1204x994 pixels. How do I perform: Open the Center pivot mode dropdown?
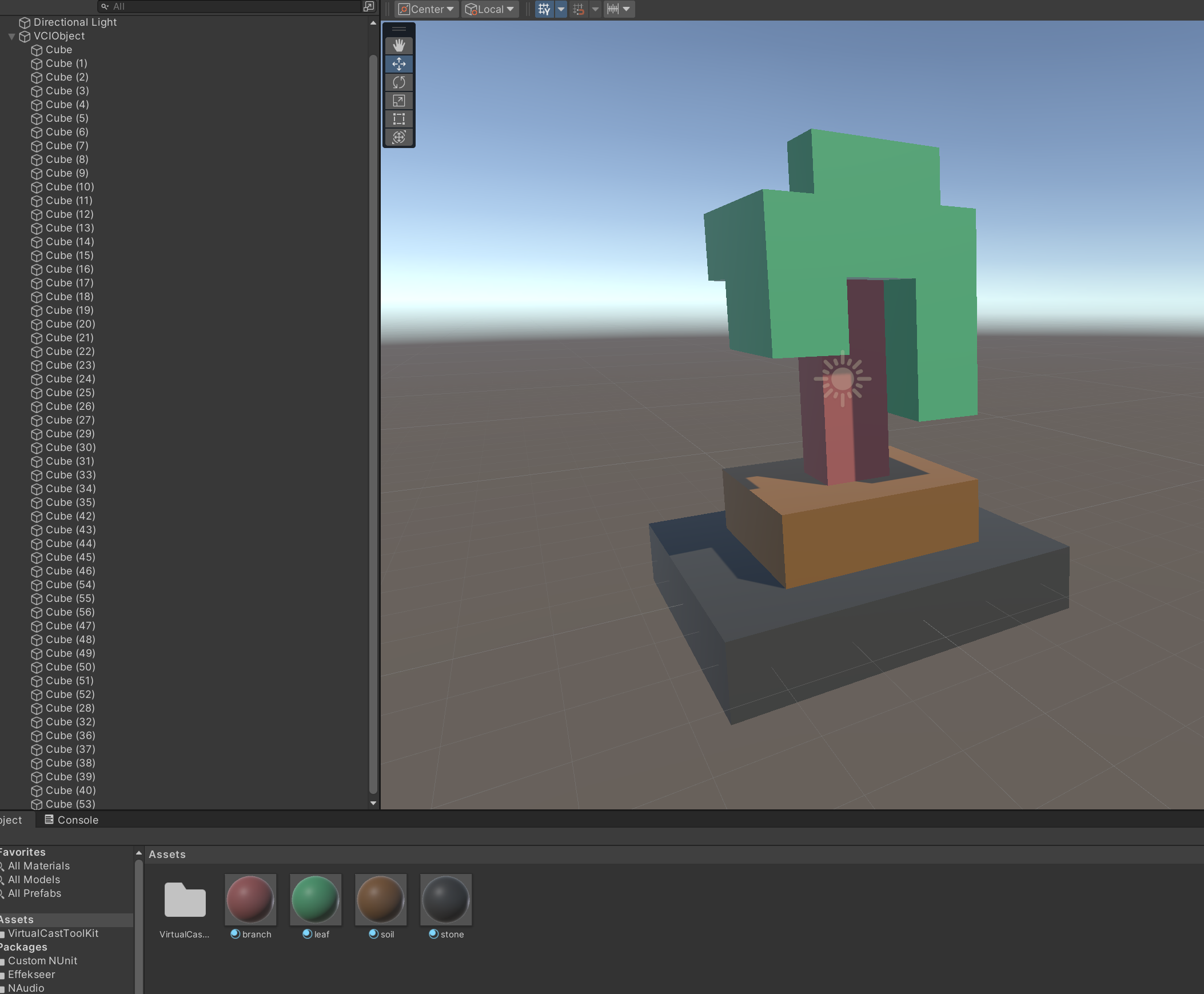[x=426, y=9]
